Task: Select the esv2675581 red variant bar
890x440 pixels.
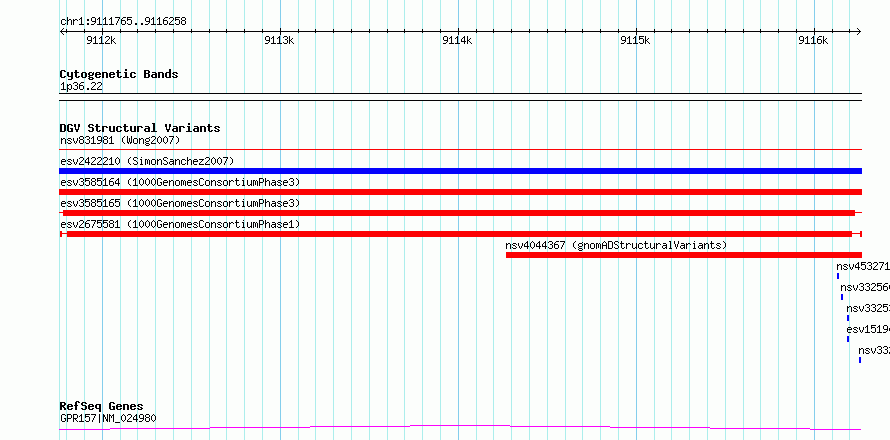Action: (x=459, y=234)
